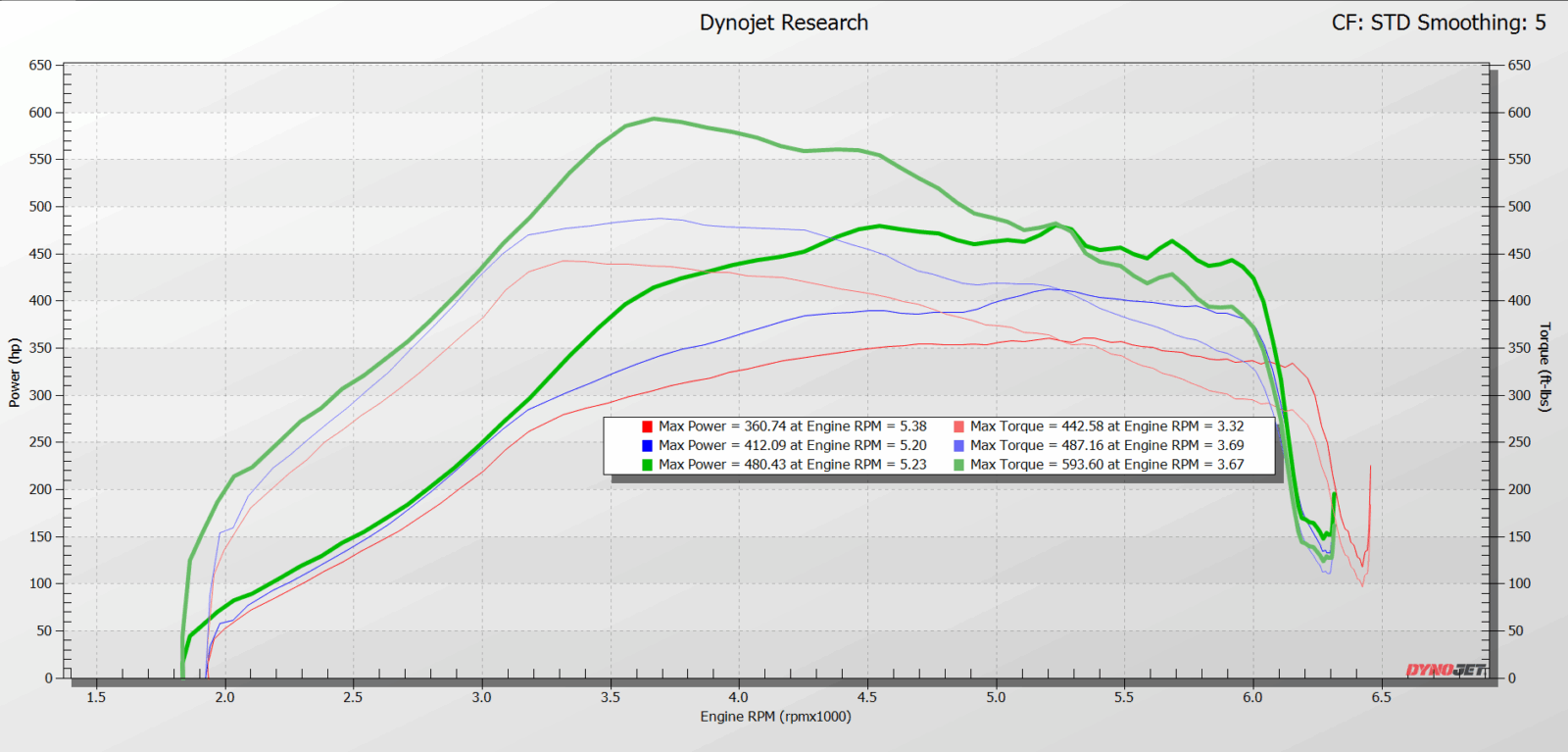Click the DynoJet logo in chart corner
The image size is (1568, 752).
point(1445,671)
